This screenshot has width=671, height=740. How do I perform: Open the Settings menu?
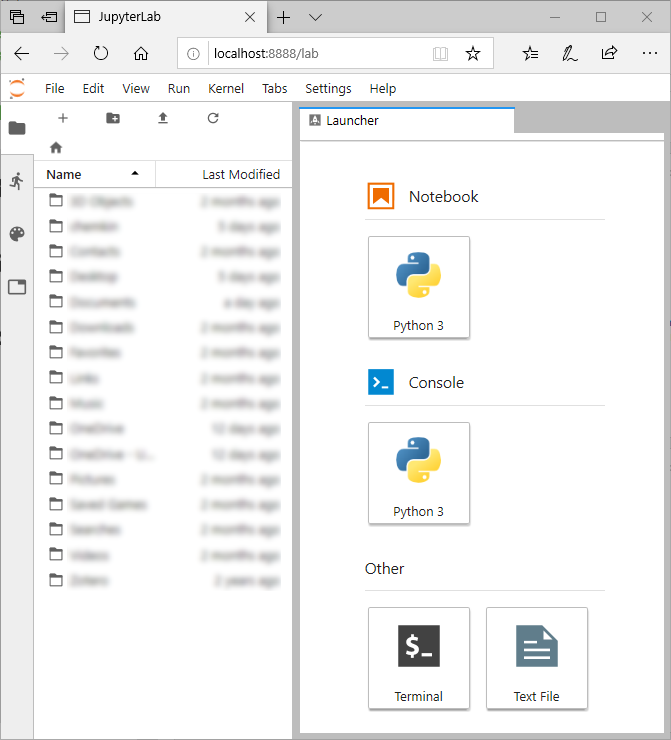[328, 88]
